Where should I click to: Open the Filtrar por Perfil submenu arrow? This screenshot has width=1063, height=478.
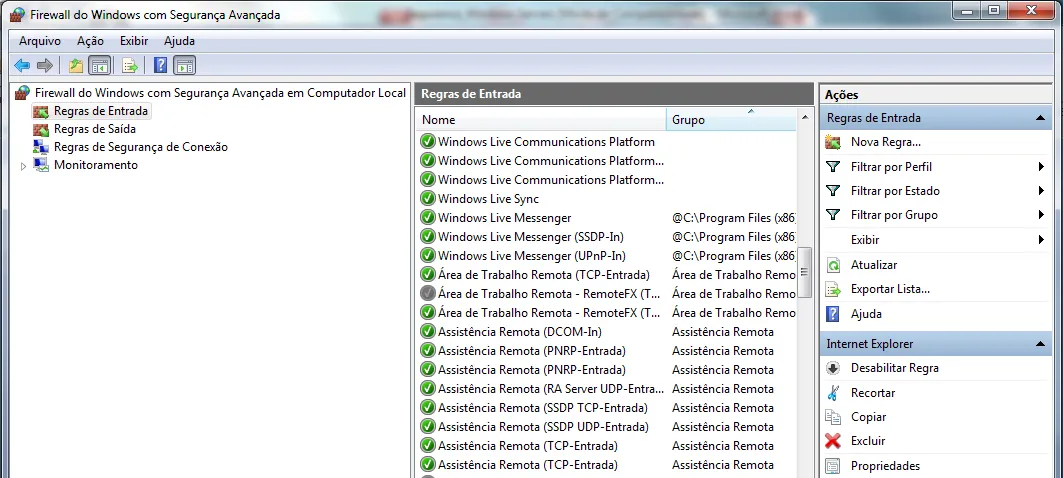point(1041,167)
